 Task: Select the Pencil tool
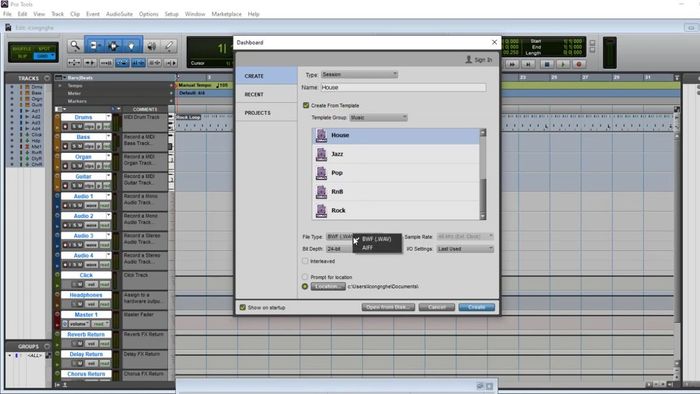click(x=169, y=46)
